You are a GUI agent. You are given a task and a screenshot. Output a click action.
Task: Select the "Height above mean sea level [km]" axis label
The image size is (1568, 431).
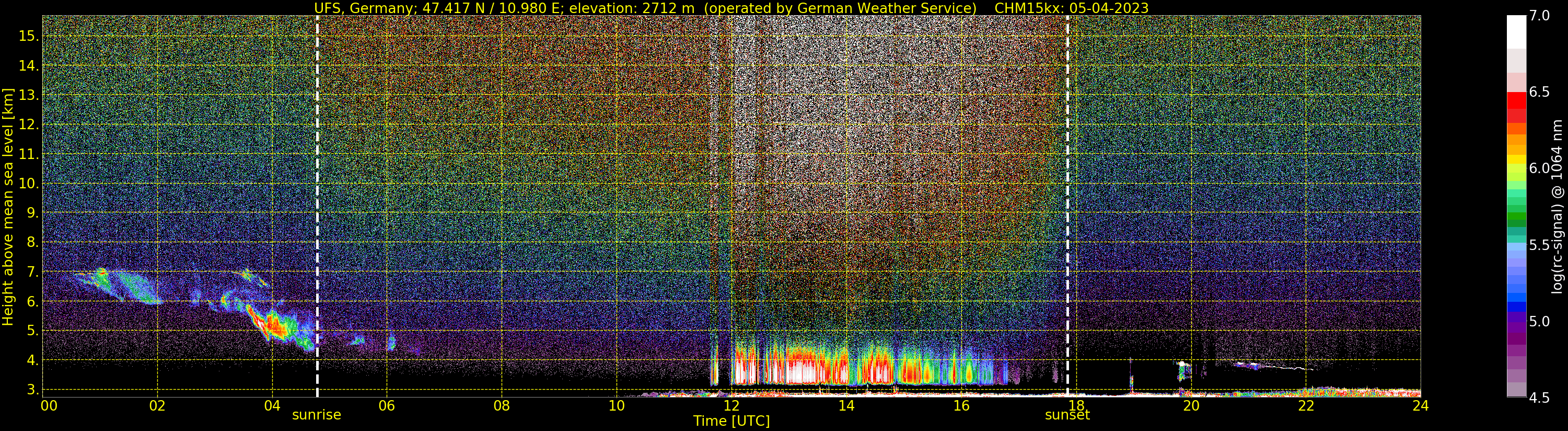(x=8, y=207)
